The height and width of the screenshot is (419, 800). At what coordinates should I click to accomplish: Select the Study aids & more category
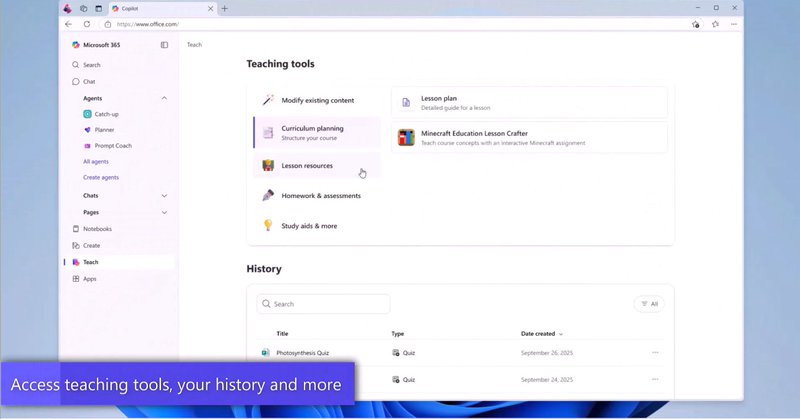(x=317, y=226)
